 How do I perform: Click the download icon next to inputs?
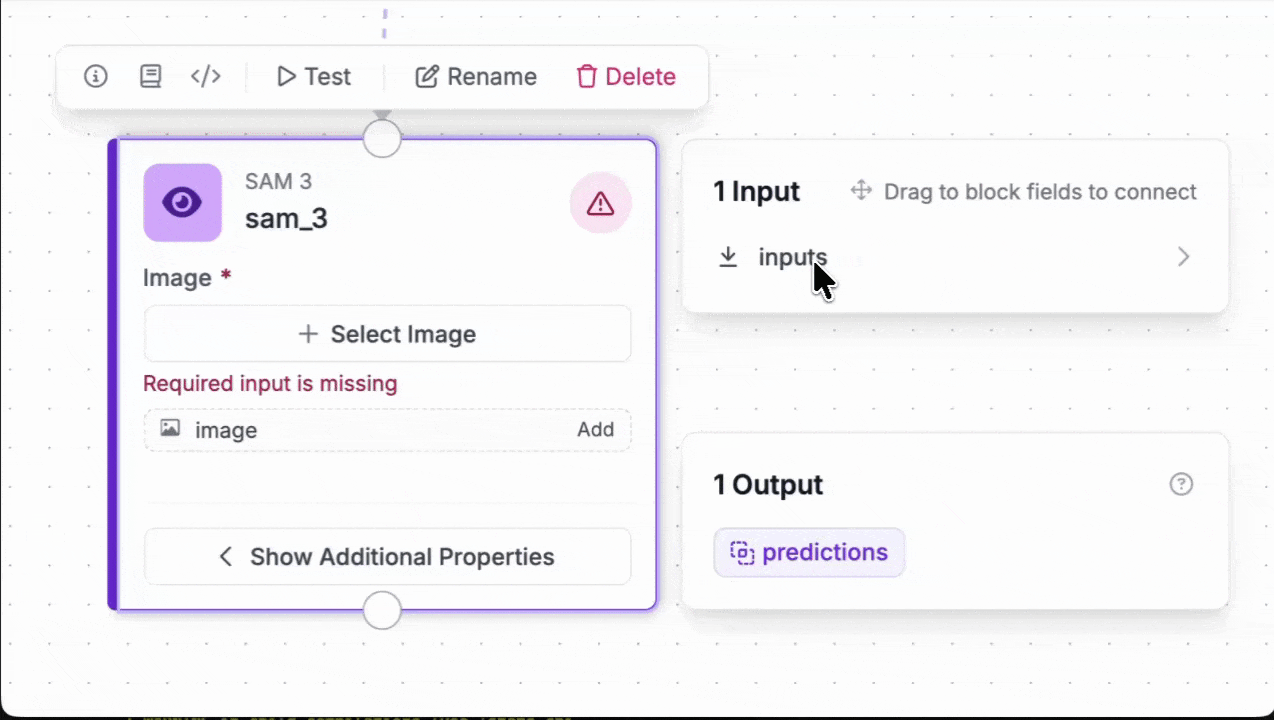pyautogui.click(x=728, y=258)
